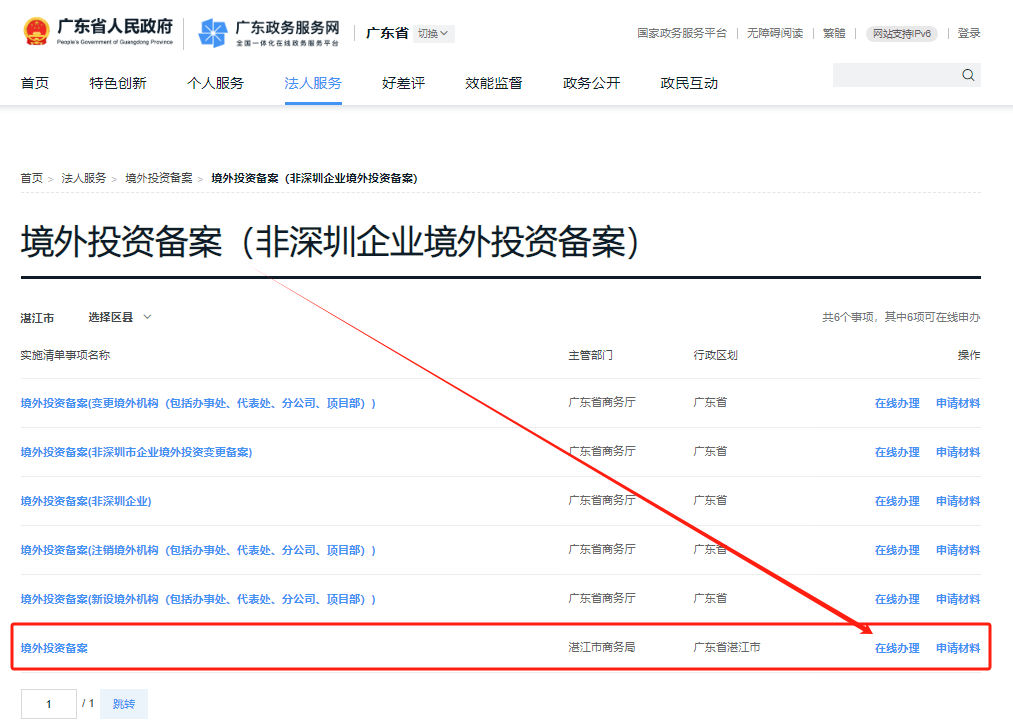Enable 无障碍阅读 accessibility mode

click(774, 33)
